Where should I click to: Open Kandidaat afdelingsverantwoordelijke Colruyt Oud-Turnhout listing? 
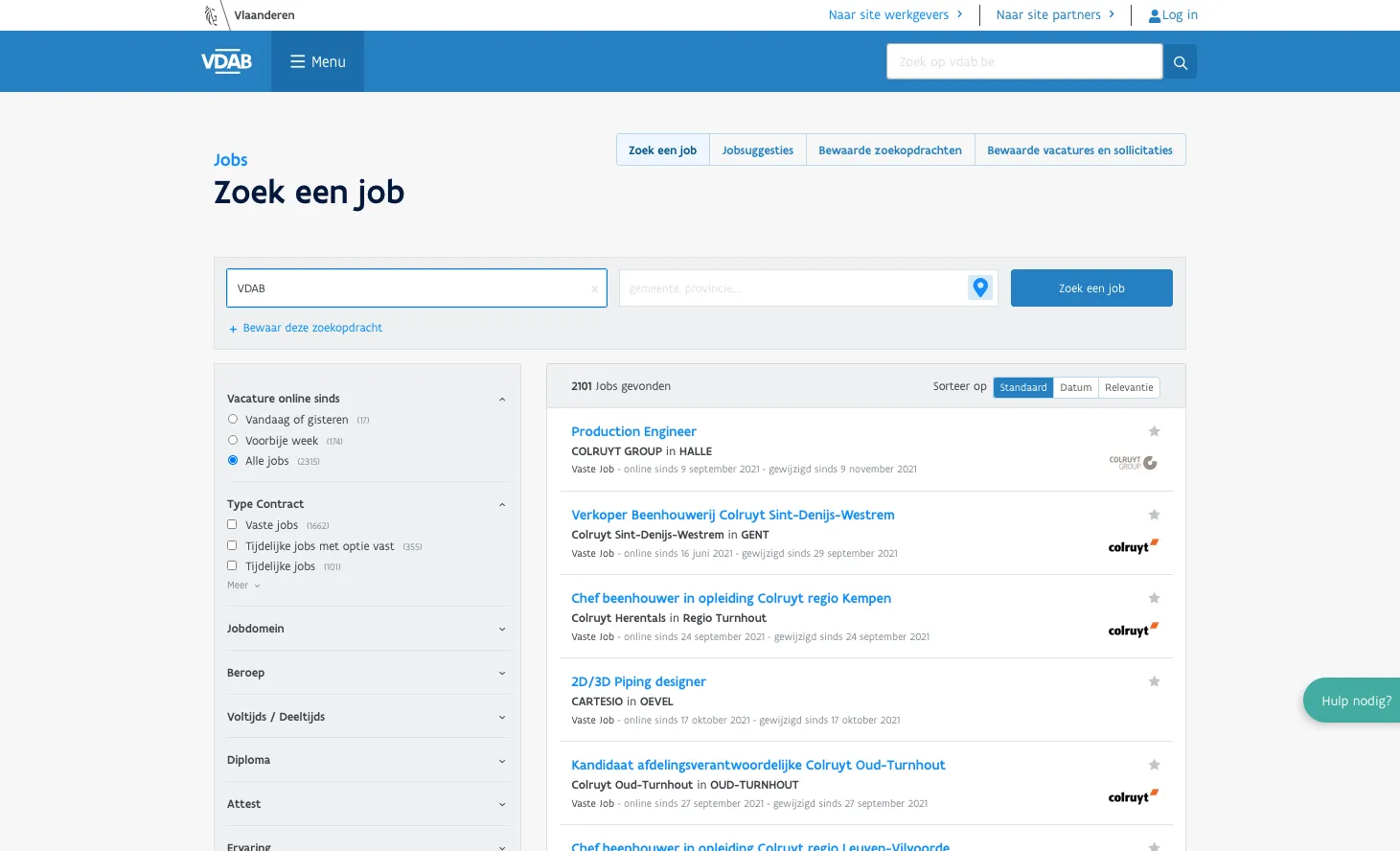pos(758,765)
